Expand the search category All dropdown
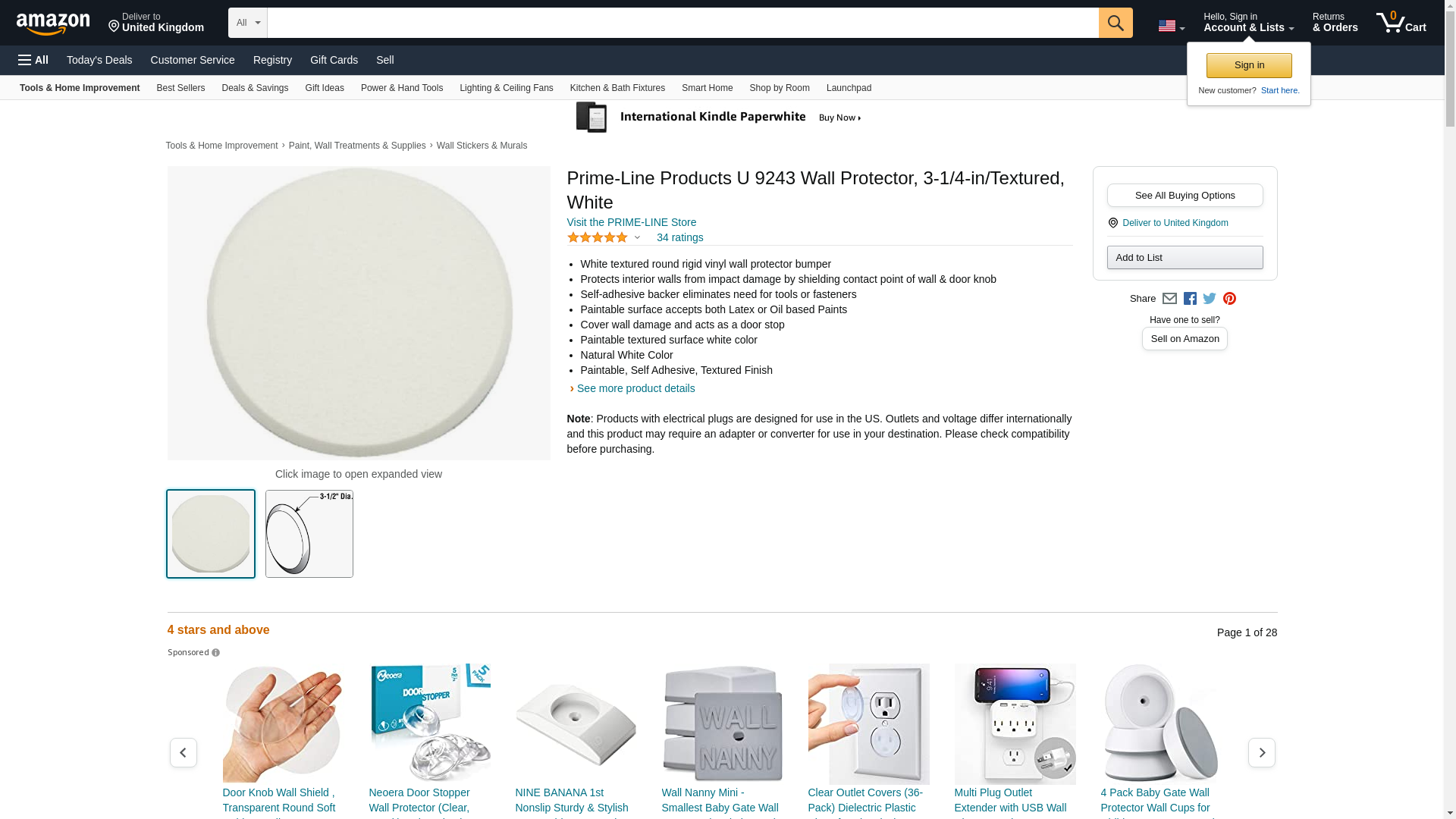Image resolution: width=1456 pixels, height=819 pixels. (x=248, y=23)
